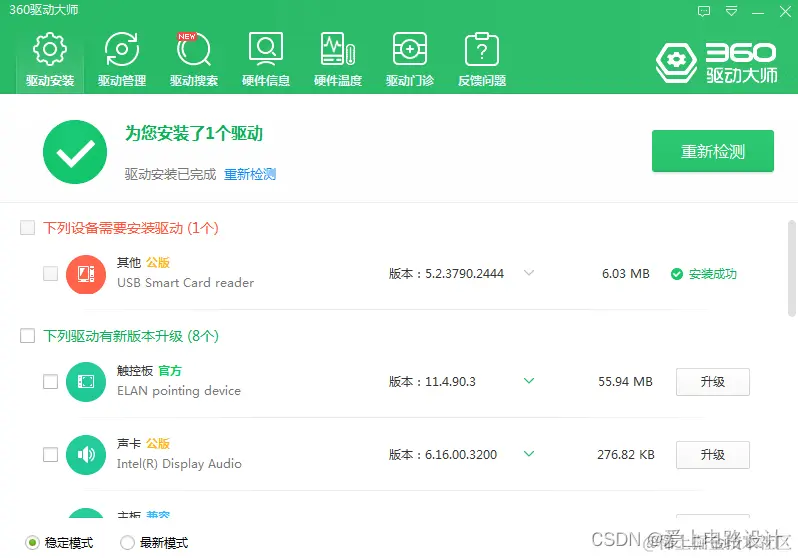This screenshot has height=558, width=798.
Task: Tick the USB Smart Card reader checkbox
Action: (50, 273)
